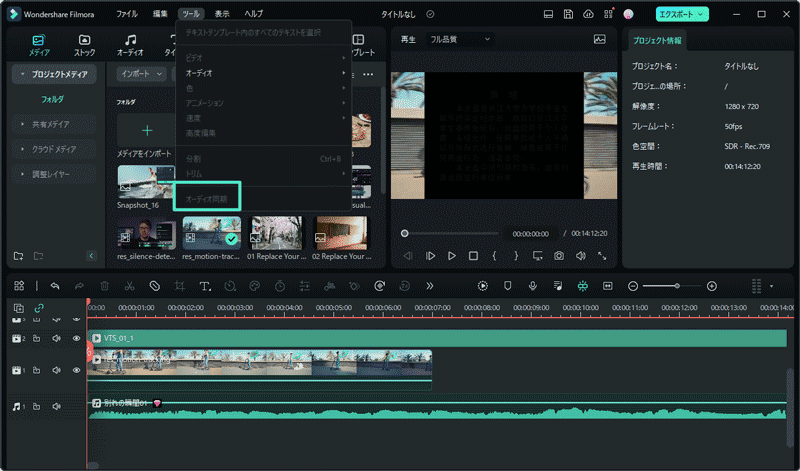Image resolution: width=800 pixels, height=471 pixels.
Task: Collapse the media sidebar with chevron button
Action: click(91, 256)
